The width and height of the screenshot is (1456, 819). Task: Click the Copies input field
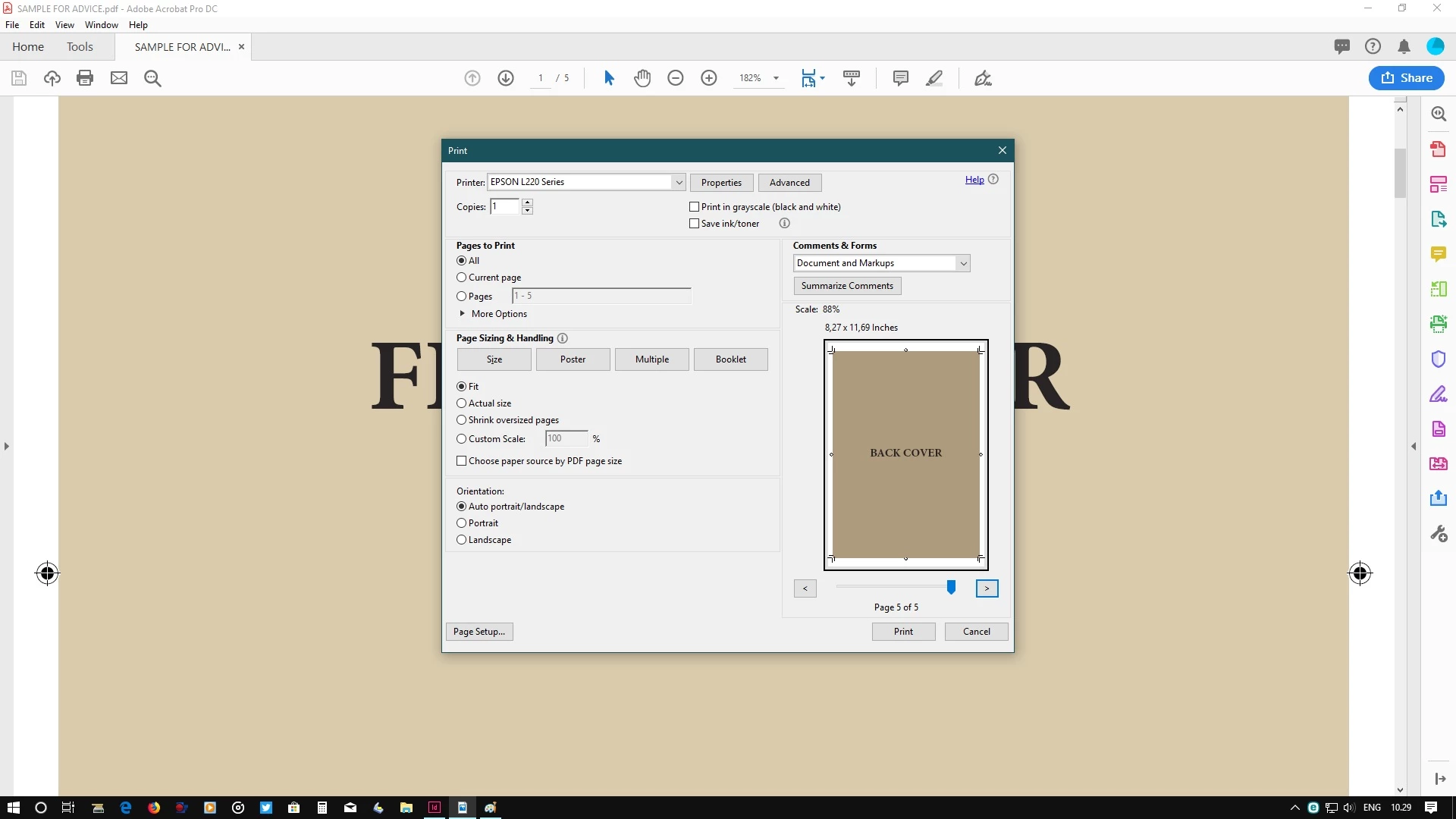tap(504, 206)
